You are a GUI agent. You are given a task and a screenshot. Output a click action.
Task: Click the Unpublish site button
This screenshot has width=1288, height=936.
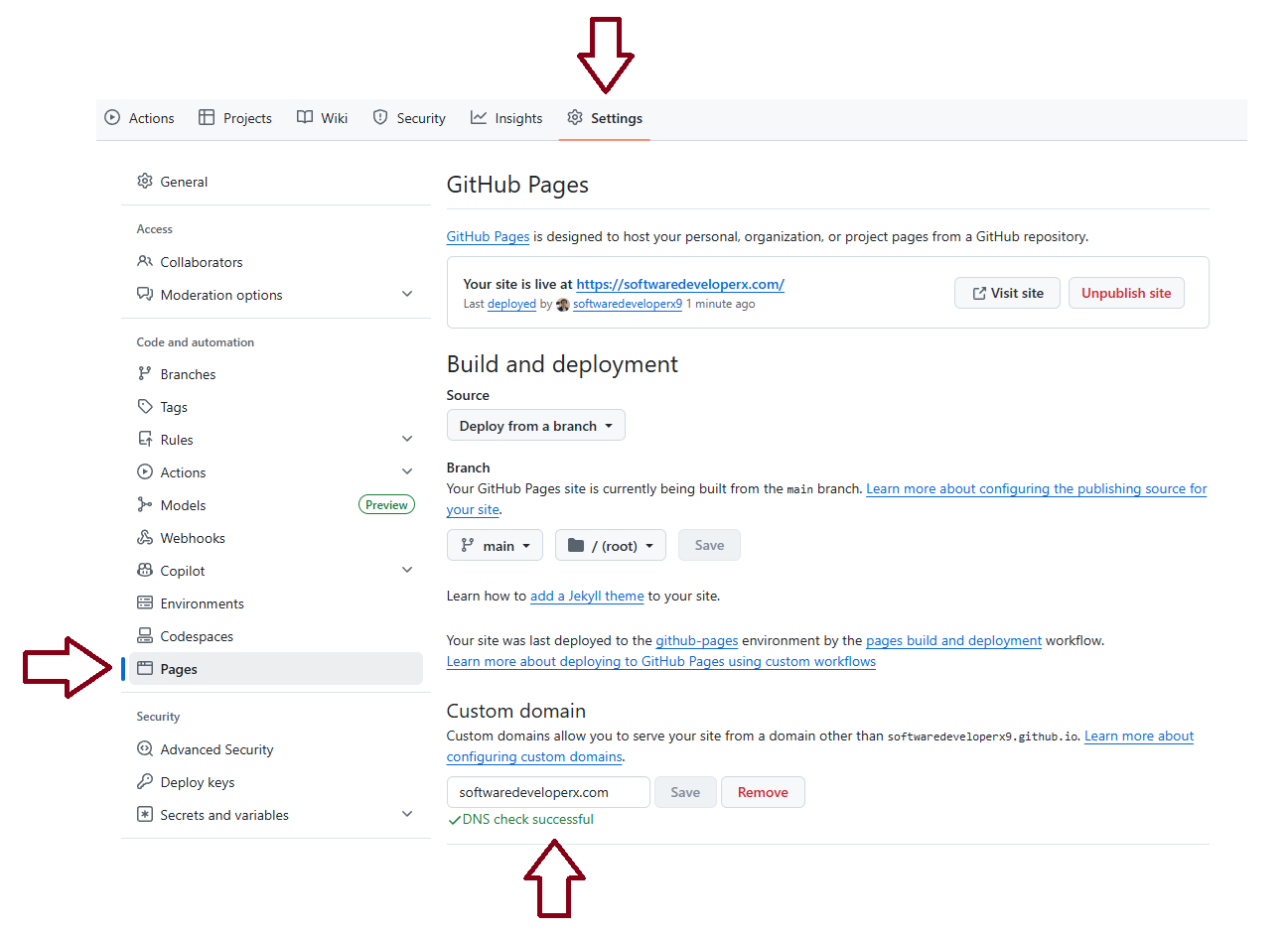tap(1125, 293)
